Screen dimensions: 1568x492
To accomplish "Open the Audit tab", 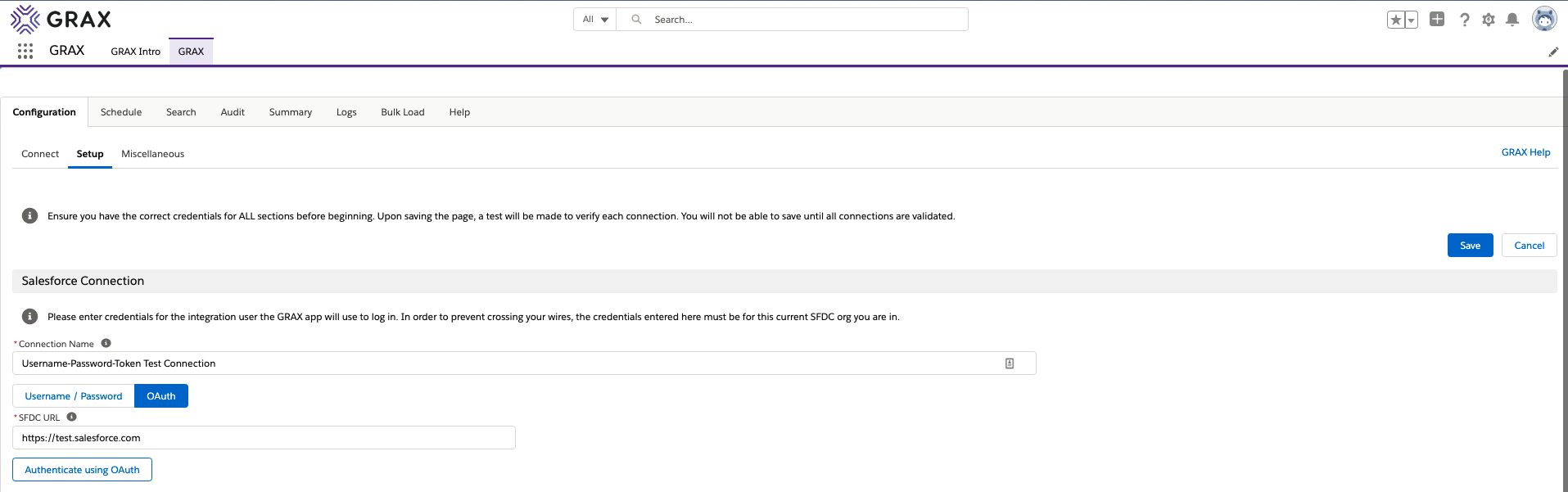I will click(233, 112).
